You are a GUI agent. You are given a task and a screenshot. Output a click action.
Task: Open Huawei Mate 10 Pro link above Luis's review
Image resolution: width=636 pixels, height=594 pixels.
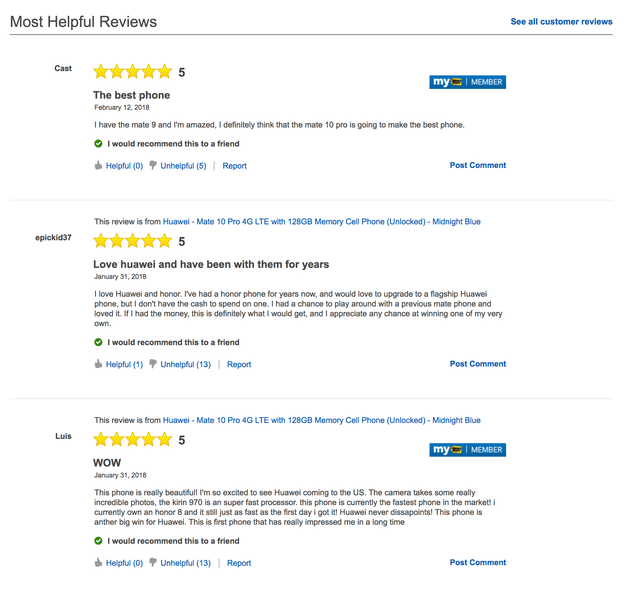point(322,420)
